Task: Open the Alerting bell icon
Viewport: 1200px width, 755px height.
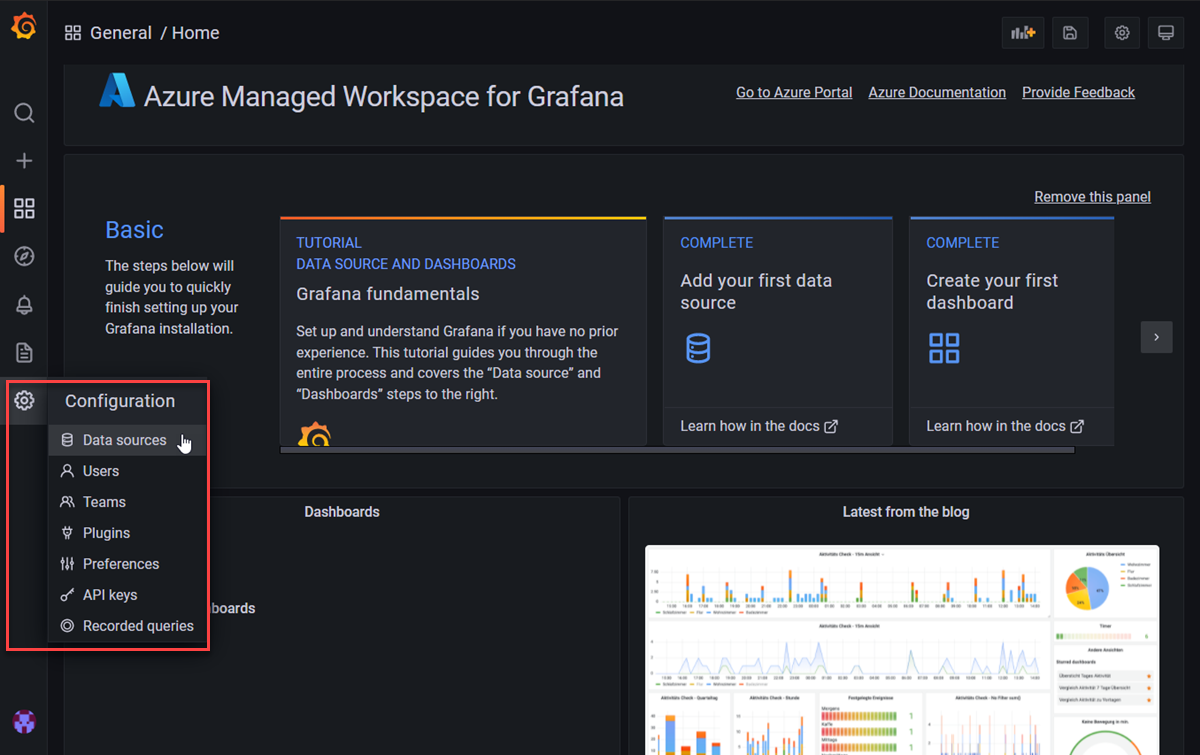Action: tap(24, 305)
